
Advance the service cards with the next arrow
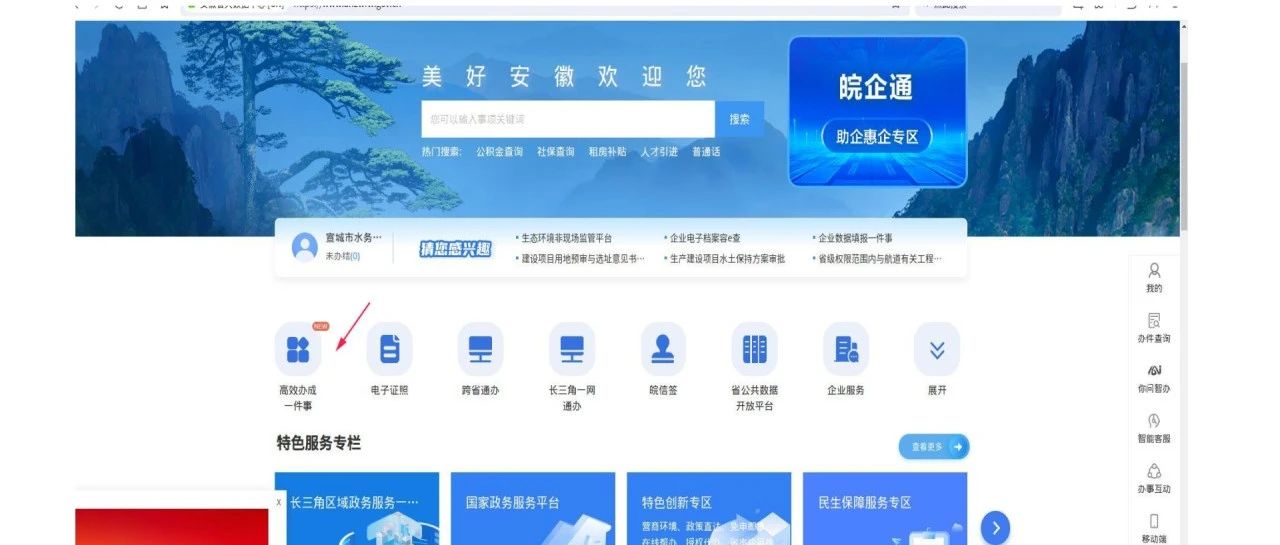tap(995, 527)
